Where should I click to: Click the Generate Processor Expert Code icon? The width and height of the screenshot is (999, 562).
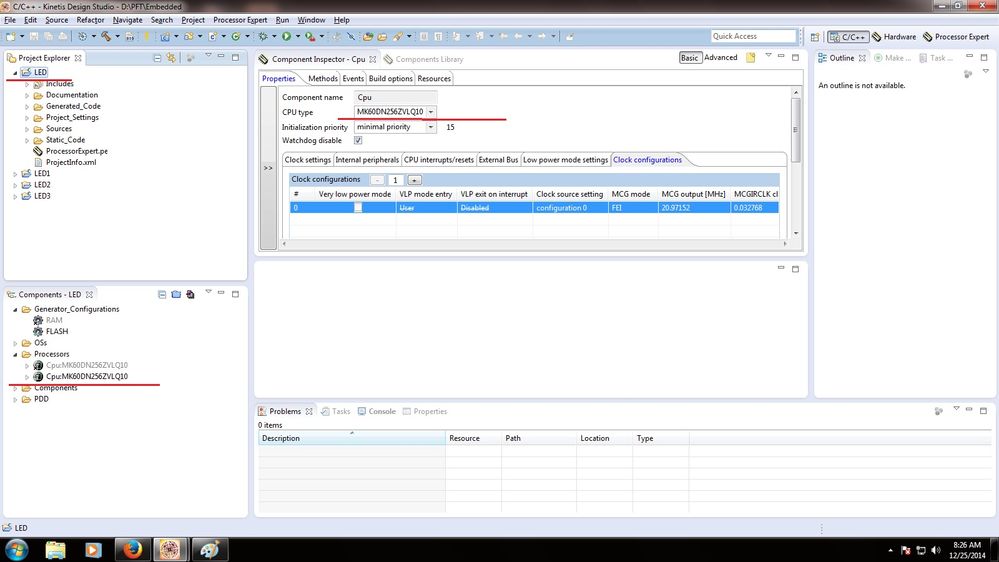click(x=190, y=294)
